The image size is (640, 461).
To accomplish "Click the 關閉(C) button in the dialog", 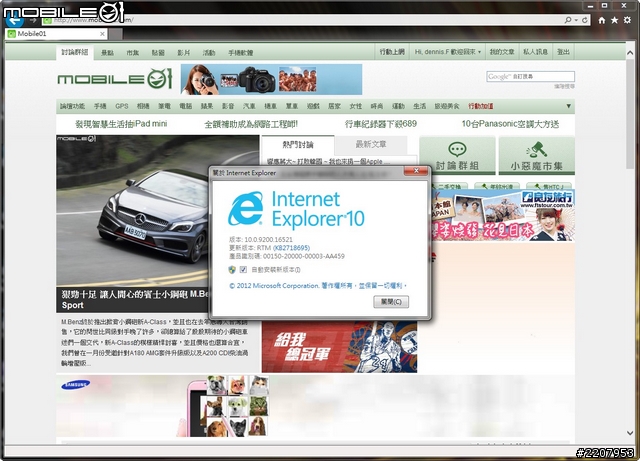I will click(391, 302).
